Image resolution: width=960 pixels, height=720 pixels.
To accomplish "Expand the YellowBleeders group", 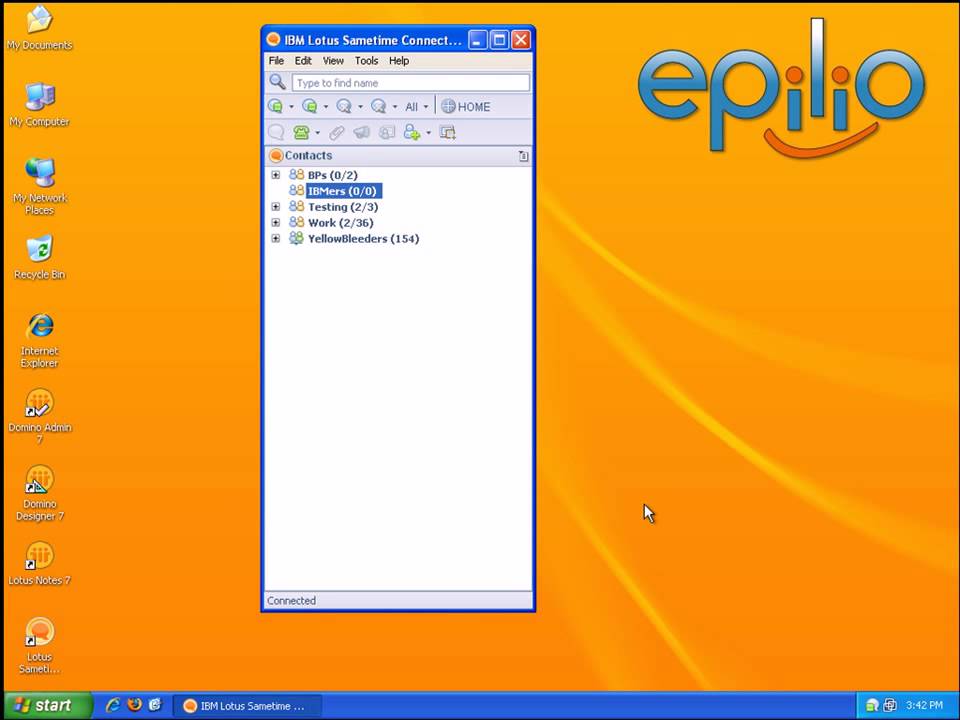I will tap(276, 239).
